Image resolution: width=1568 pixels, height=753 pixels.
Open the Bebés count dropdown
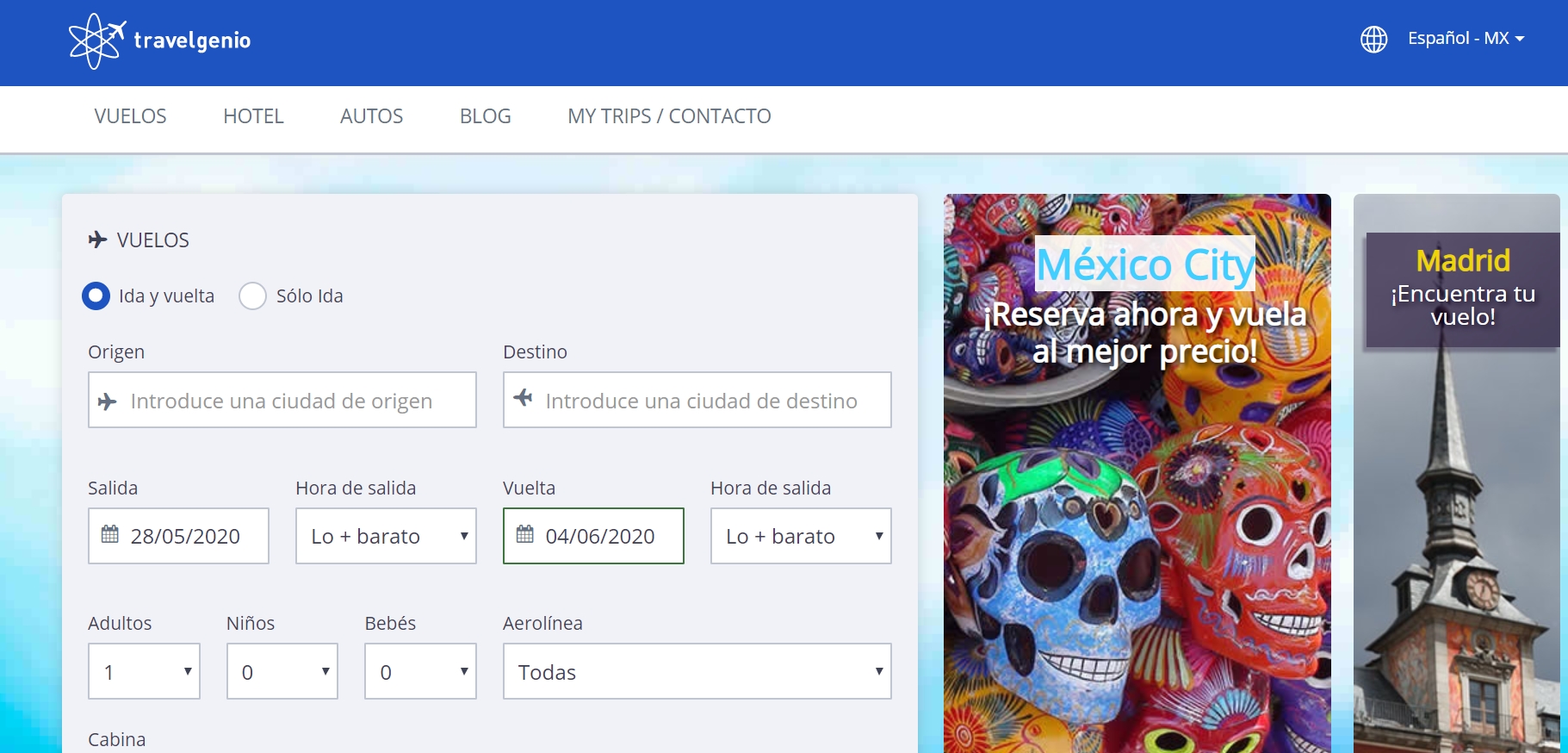(x=420, y=671)
